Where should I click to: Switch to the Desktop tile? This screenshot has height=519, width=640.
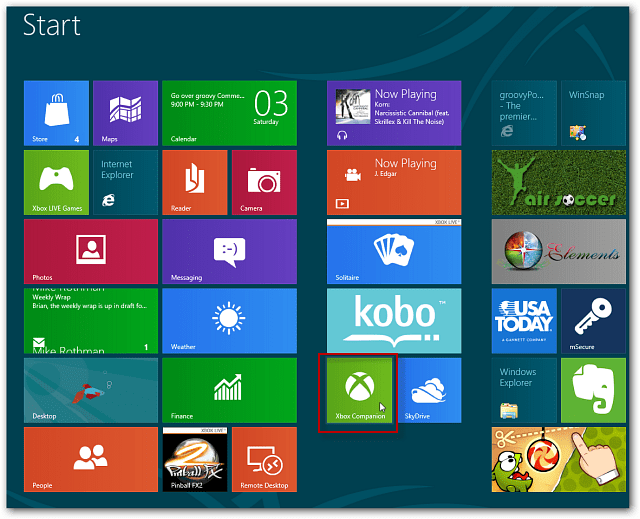click(91, 390)
